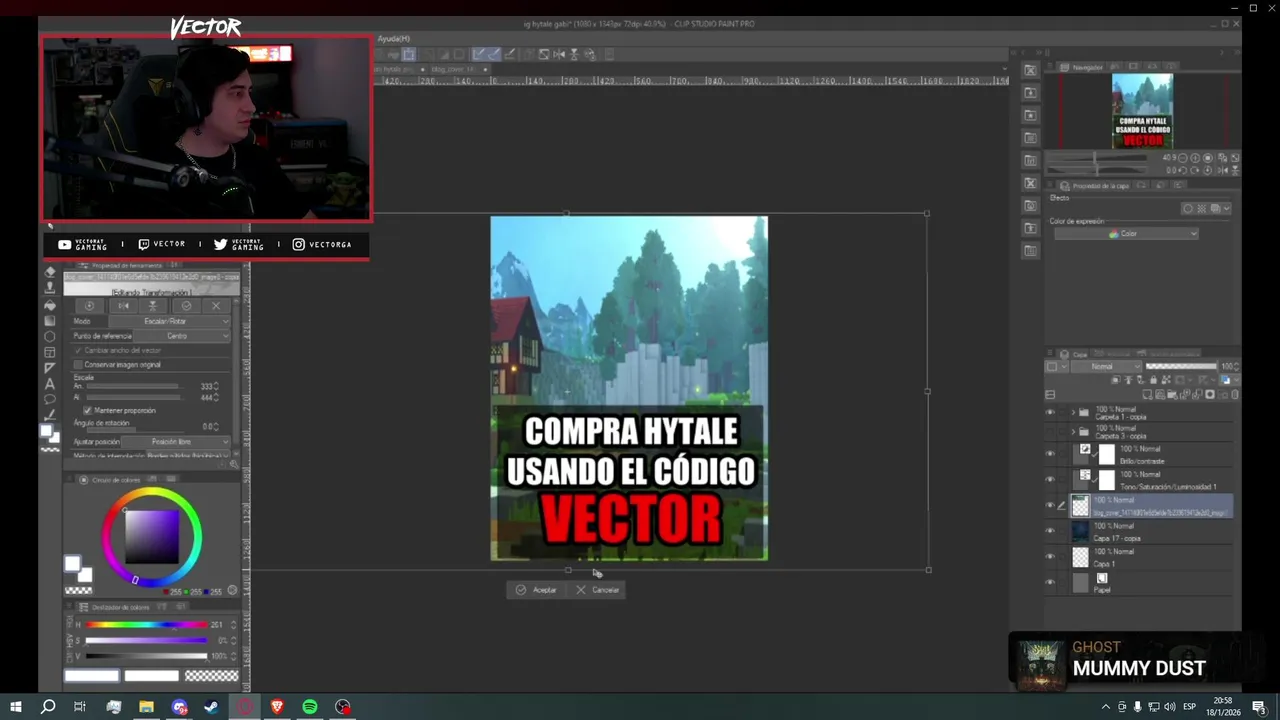This screenshot has height=720, width=1280.
Task: Enable Border effect in Layer Property
Action: tap(1187, 209)
